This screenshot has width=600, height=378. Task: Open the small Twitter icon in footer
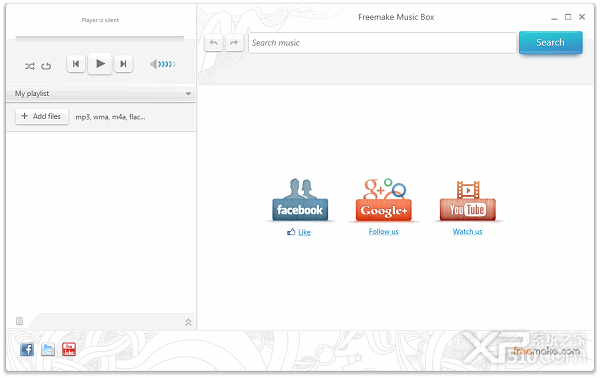[x=48, y=349]
